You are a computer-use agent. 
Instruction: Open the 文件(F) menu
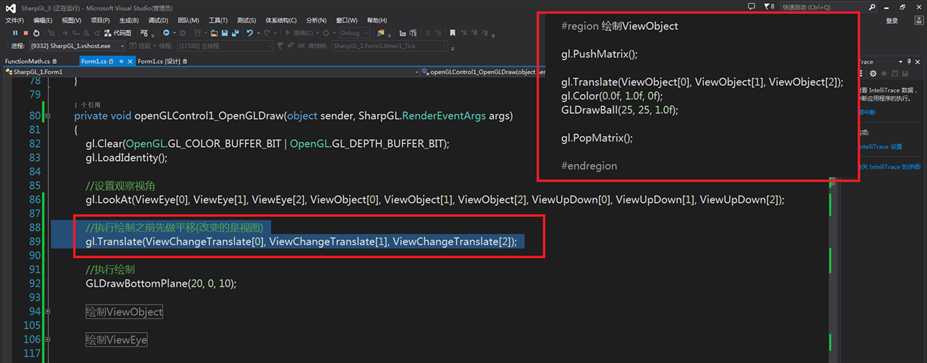tap(15, 21)
